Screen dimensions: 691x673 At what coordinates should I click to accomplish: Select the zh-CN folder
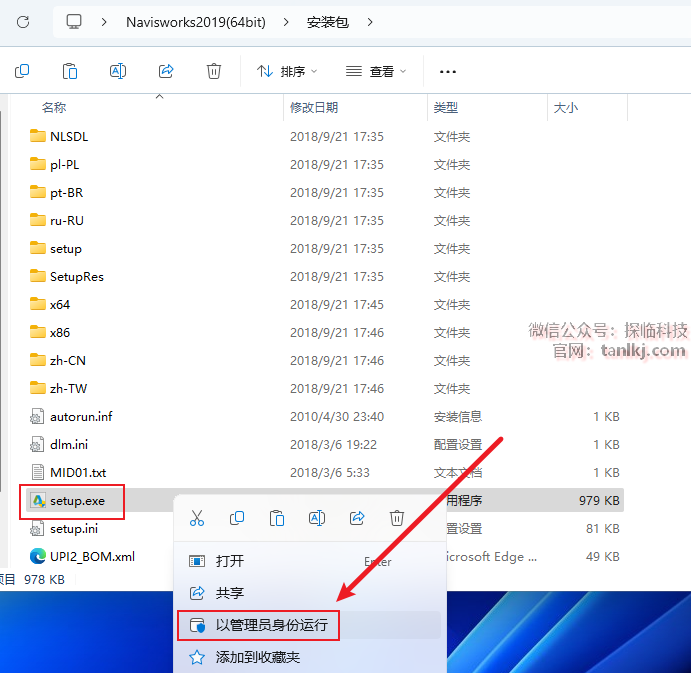coord(68,360)
